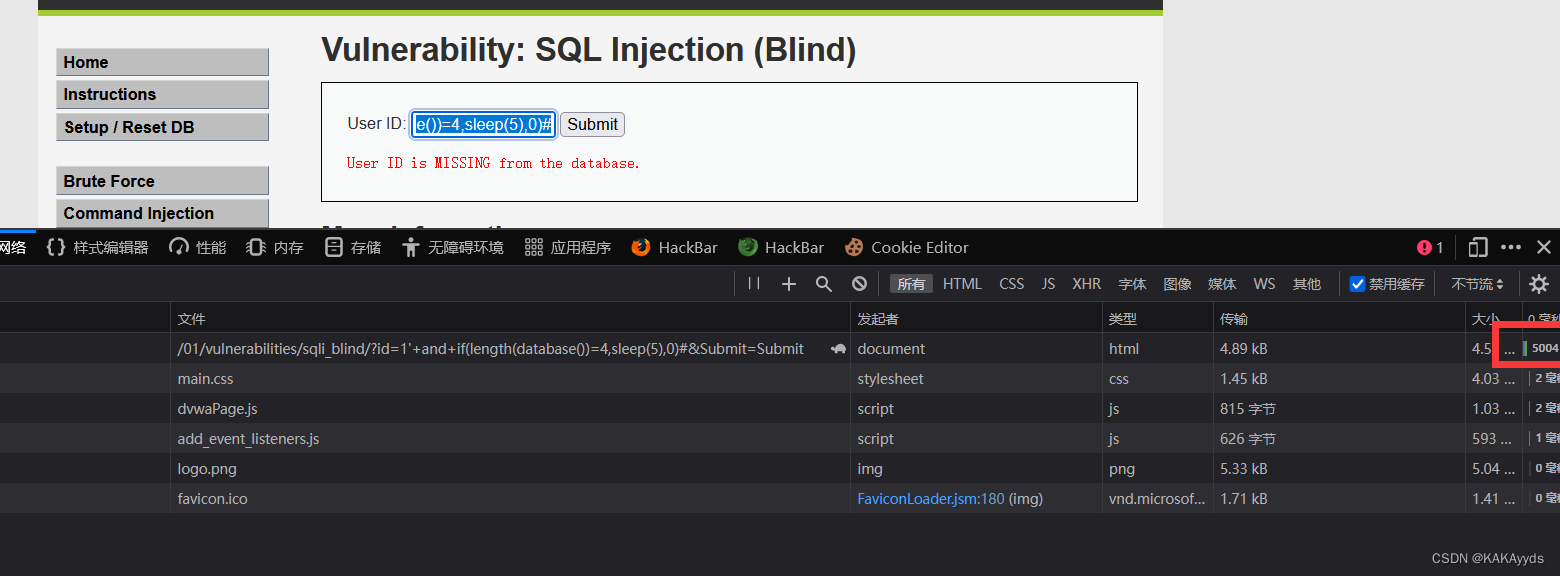Image resolution: width=1560 pixels, height=576 pixels.
Task: Click the error count badge
Action: click(x=1429, y=247)
